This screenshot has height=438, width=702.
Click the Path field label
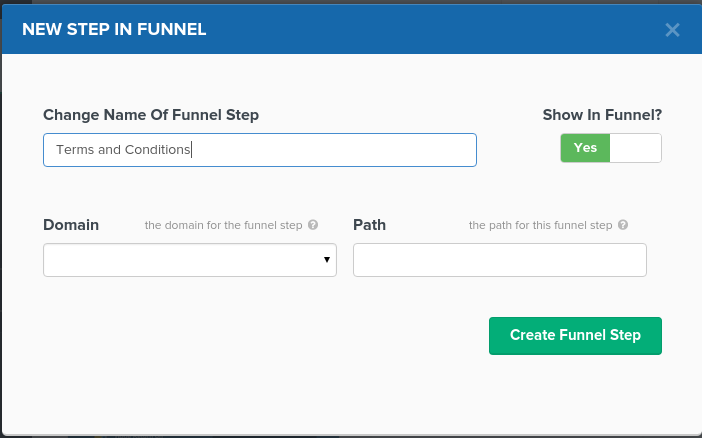point(369,225)
